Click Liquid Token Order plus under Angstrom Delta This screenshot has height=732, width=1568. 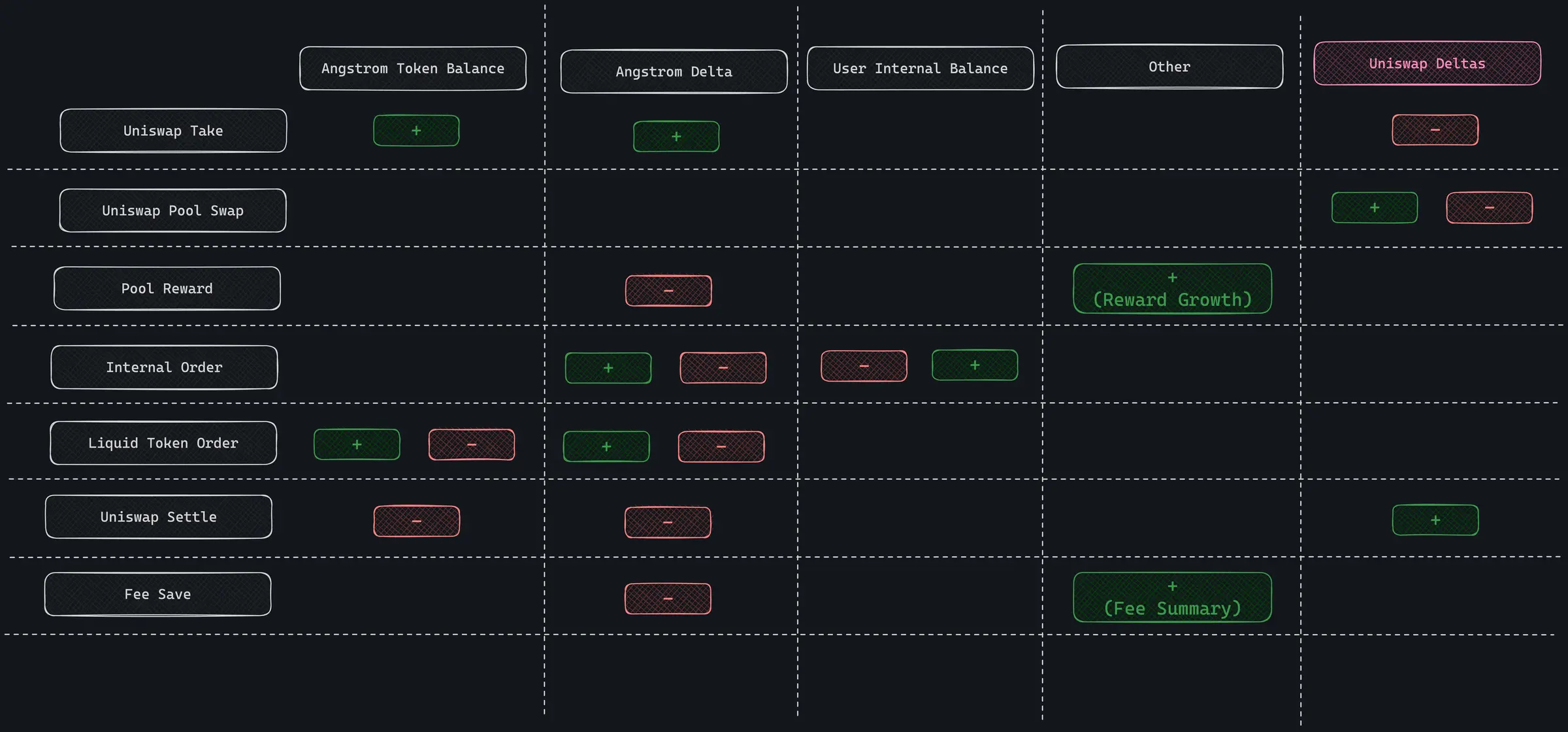(606, 446)
